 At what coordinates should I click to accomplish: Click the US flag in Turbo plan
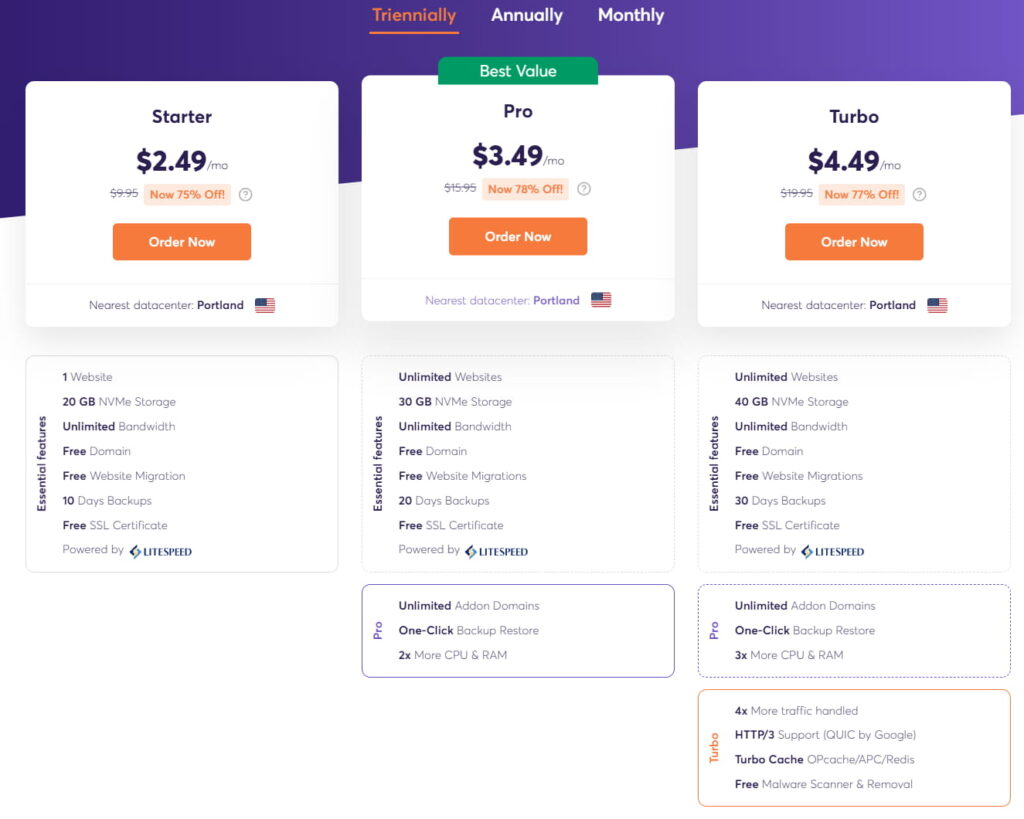[938, 305]
